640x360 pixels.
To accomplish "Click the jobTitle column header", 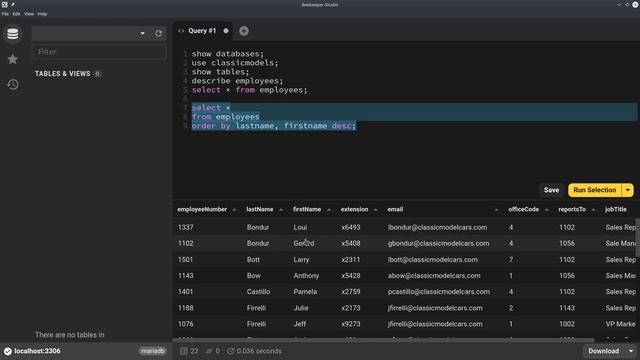I will tap(616, 209).
